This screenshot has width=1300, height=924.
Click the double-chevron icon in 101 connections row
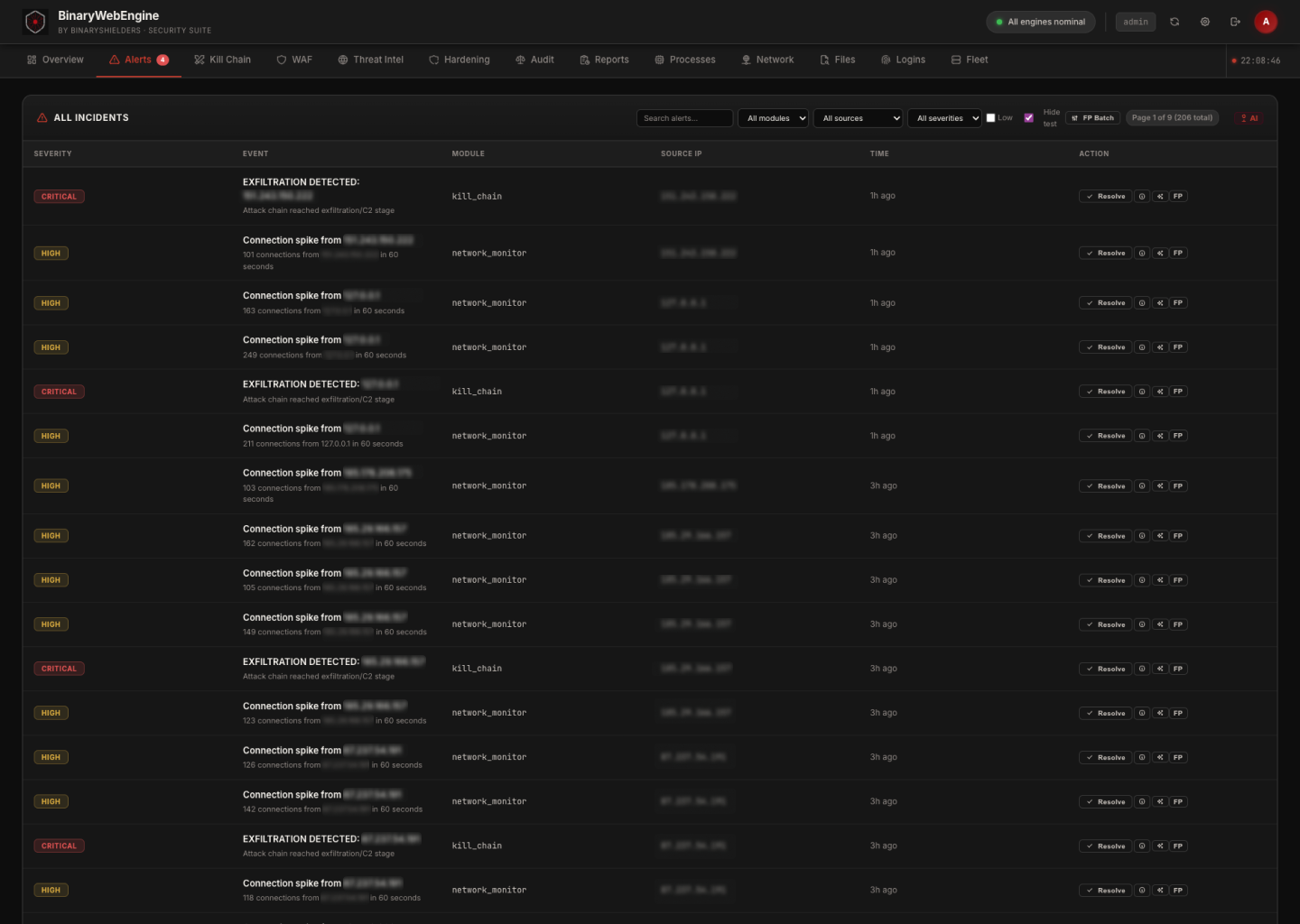click(1160, 254)
